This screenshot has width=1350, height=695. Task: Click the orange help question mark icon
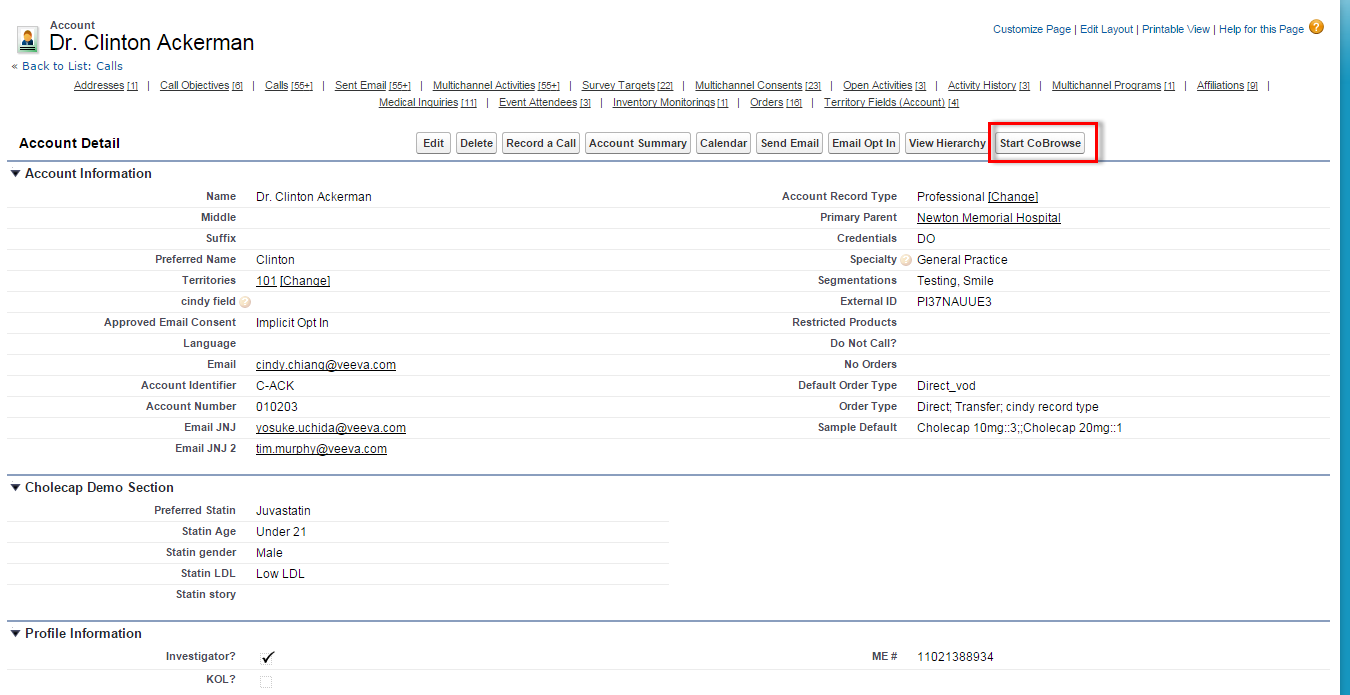pos(1316,27)
